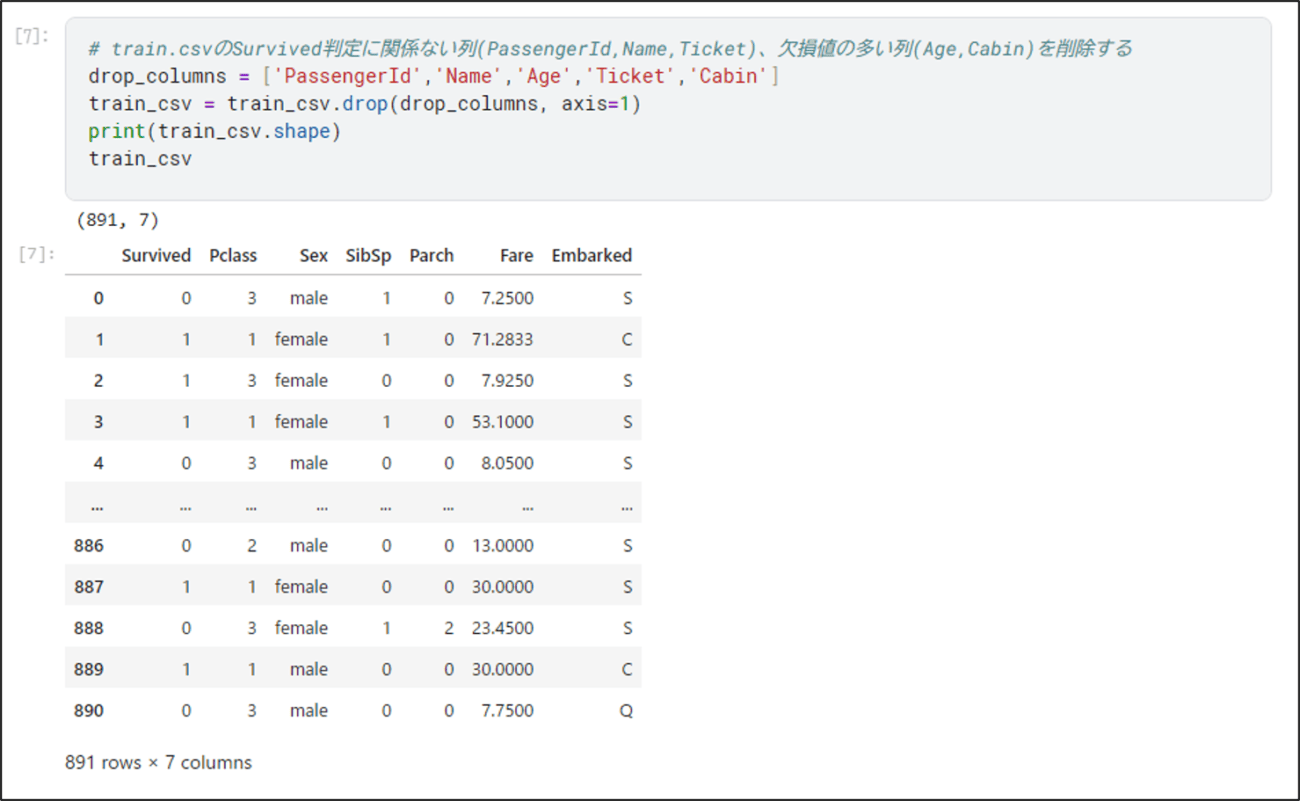Click the Fare value 8.0500

[x=507, y=463]
